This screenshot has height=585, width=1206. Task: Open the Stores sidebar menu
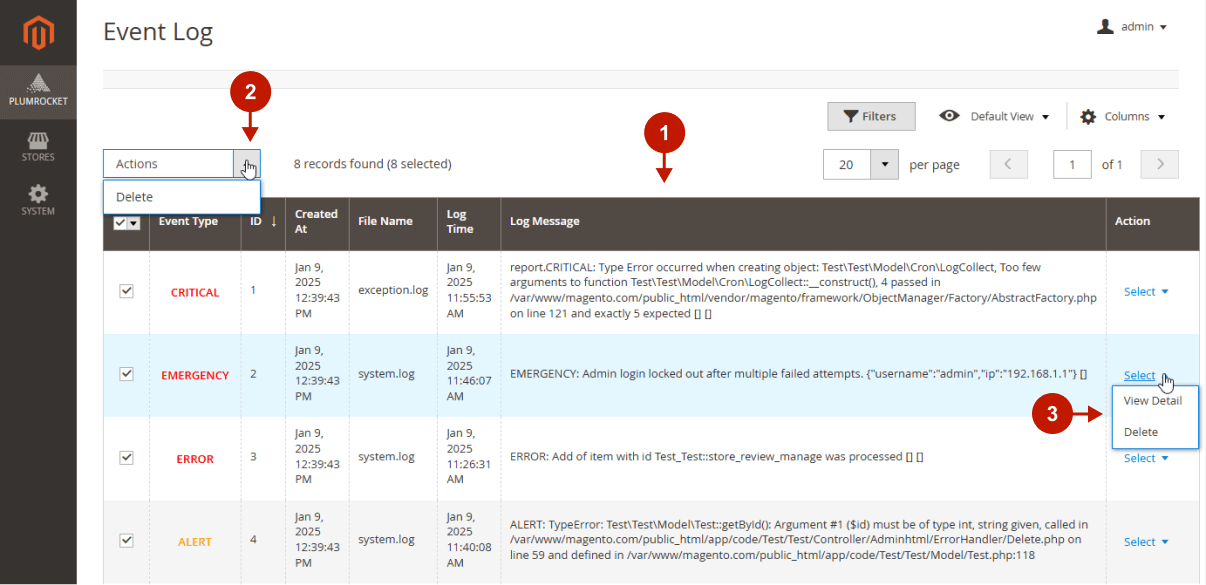coord(38,146)
